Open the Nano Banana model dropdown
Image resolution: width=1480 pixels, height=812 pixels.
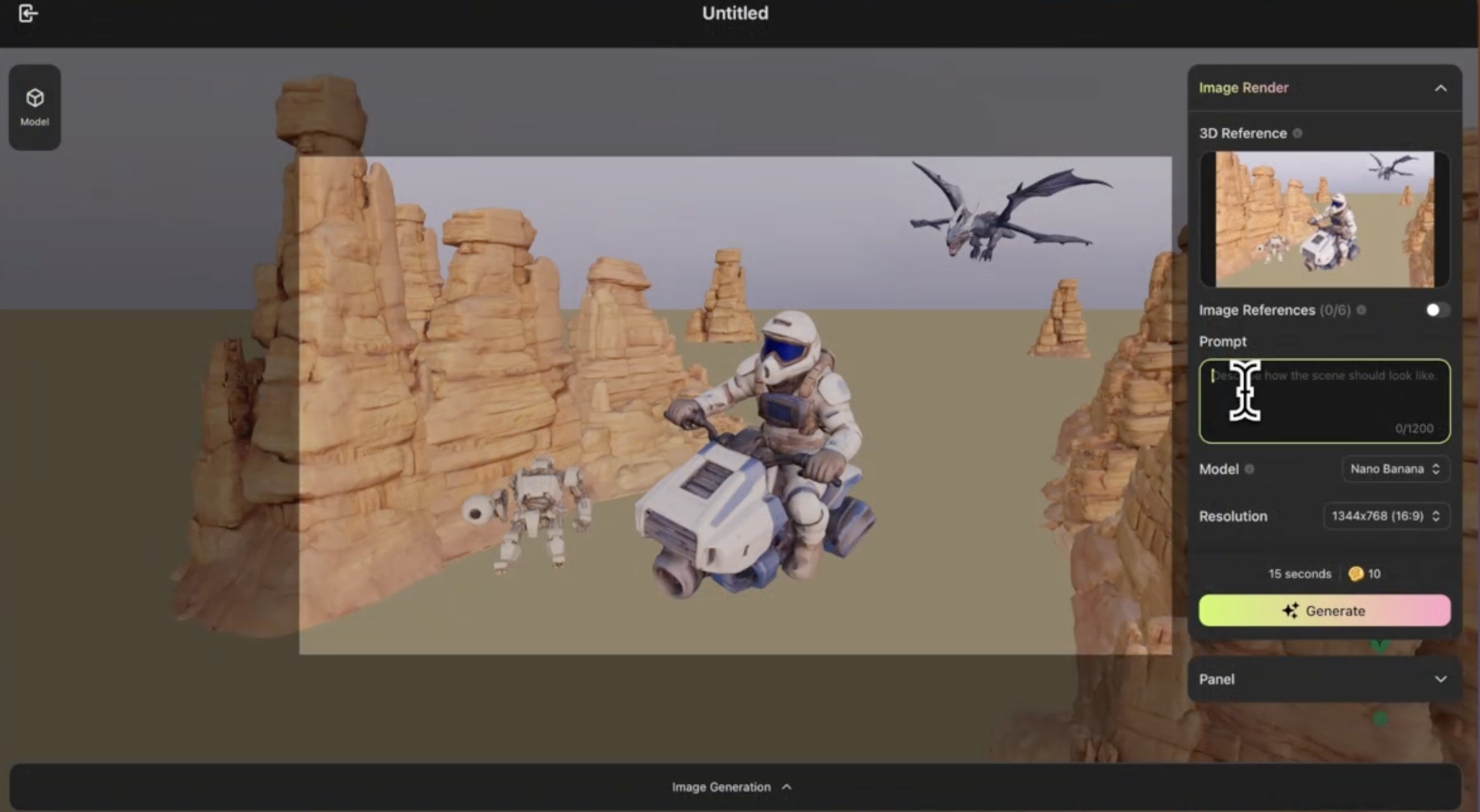click(x=1395, y=469)
